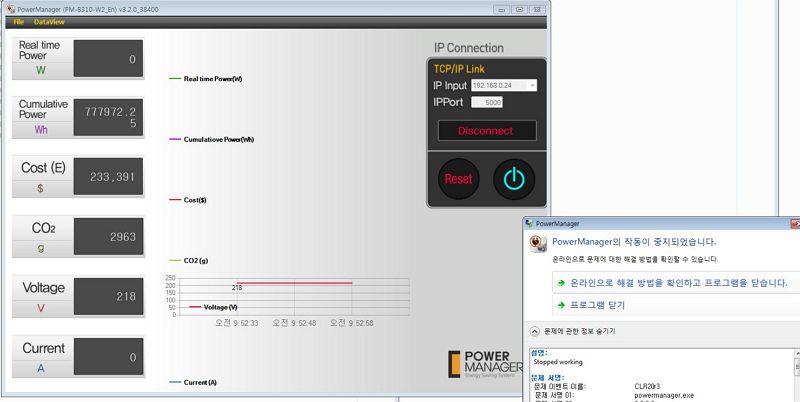The height and width of the screenshot is (402, 800).
Task: Click the IPPort field showing 5000
Action: pyautogui.click(x=487, y=103)
